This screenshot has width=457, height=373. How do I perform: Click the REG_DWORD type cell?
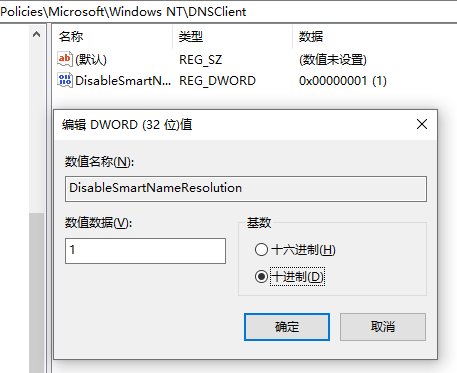click(217, 81)
